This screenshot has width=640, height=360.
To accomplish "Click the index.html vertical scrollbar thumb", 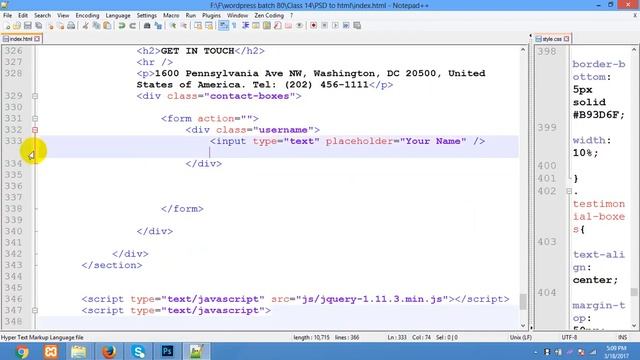I will click(x=523, y=302).
